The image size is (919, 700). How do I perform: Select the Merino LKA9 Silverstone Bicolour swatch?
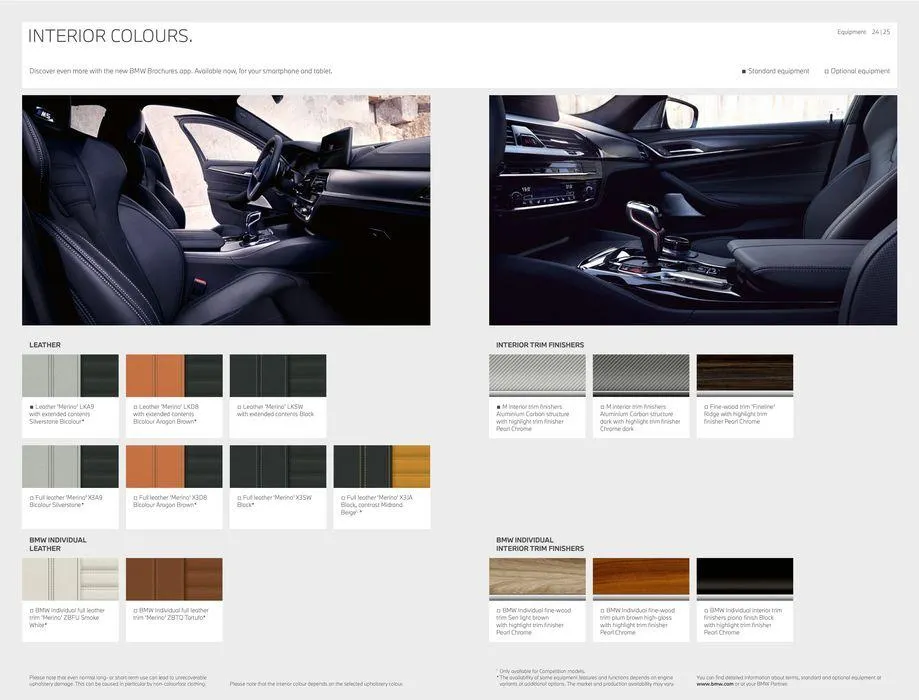[x=70, y=376]
